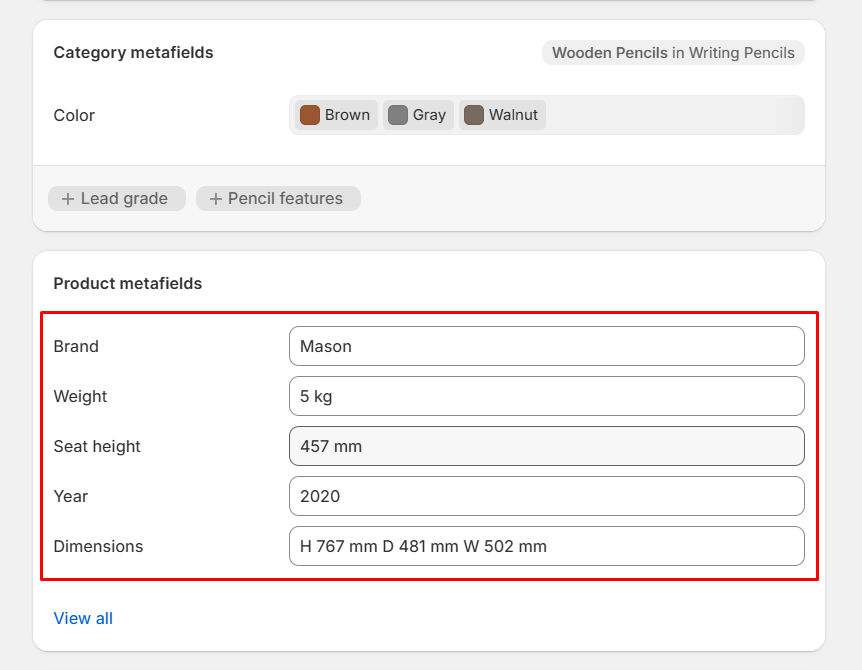862x670 pixels.
Task: Click the Brand metafield label
Action: coord(76,346)
